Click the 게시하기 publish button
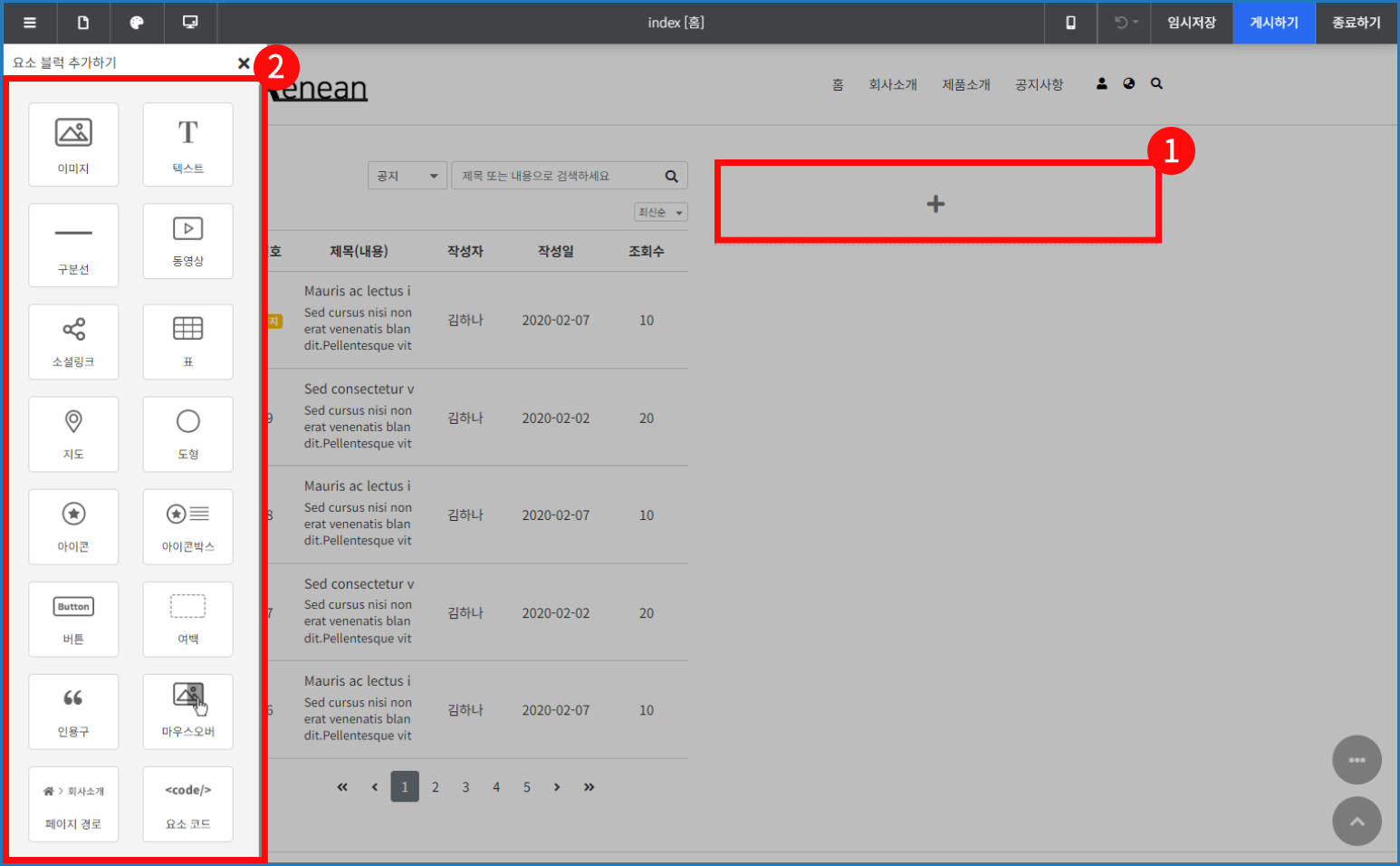1400x866 pixels. [1273, 23]
